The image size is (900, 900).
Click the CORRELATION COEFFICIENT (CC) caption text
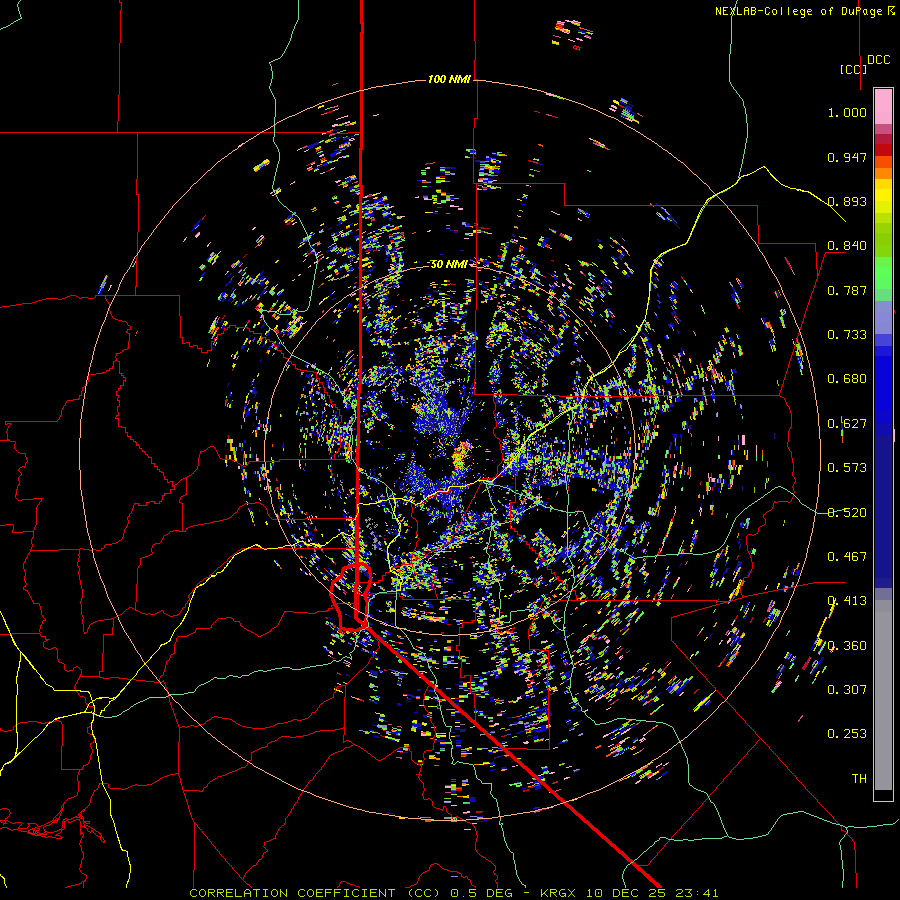pyautogui.click(x=315, y=893)
